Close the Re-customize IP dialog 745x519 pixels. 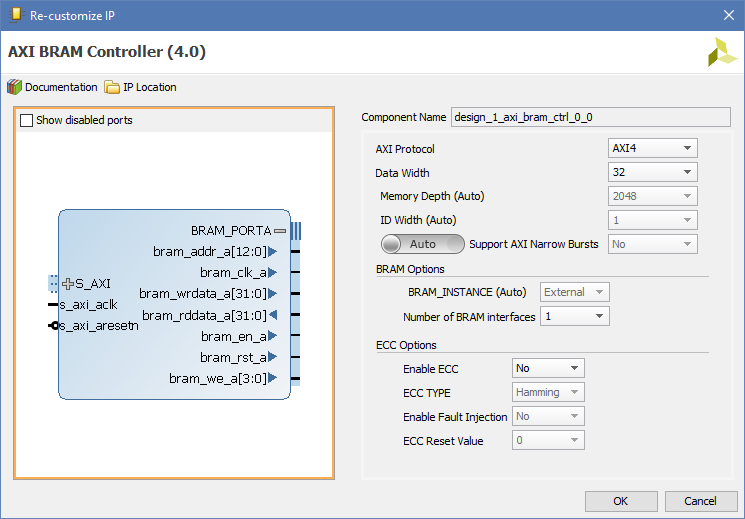[x=728, y=14]
